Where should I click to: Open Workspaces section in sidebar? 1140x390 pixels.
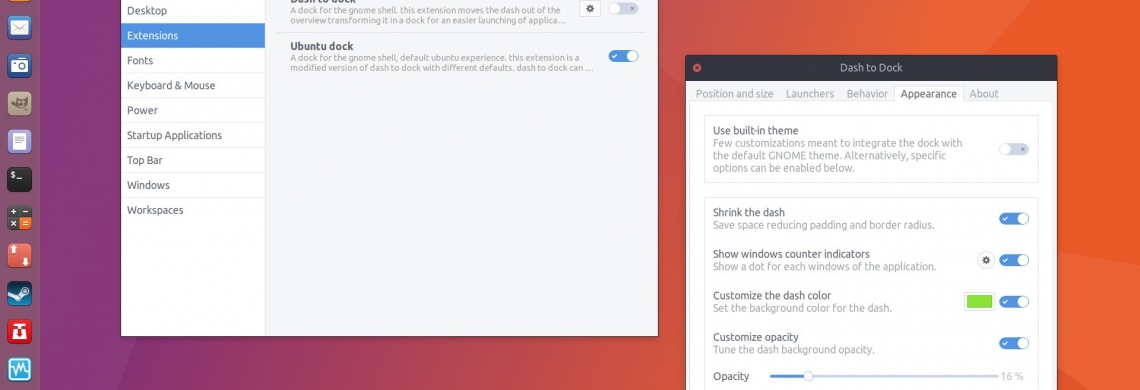click(193, 210)
